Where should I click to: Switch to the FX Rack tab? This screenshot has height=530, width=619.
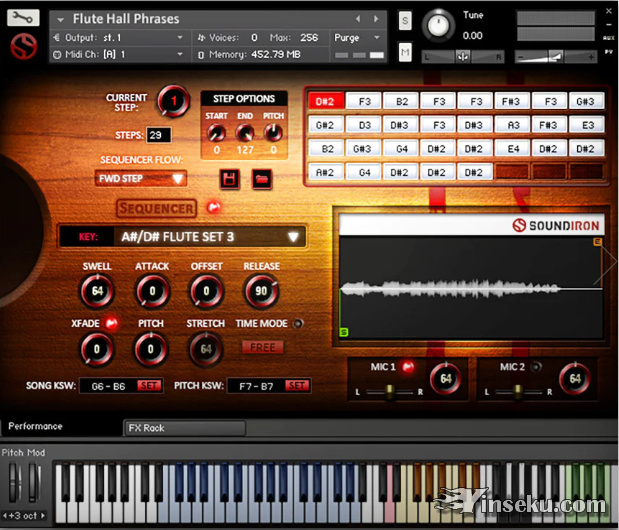pos(184,428)
